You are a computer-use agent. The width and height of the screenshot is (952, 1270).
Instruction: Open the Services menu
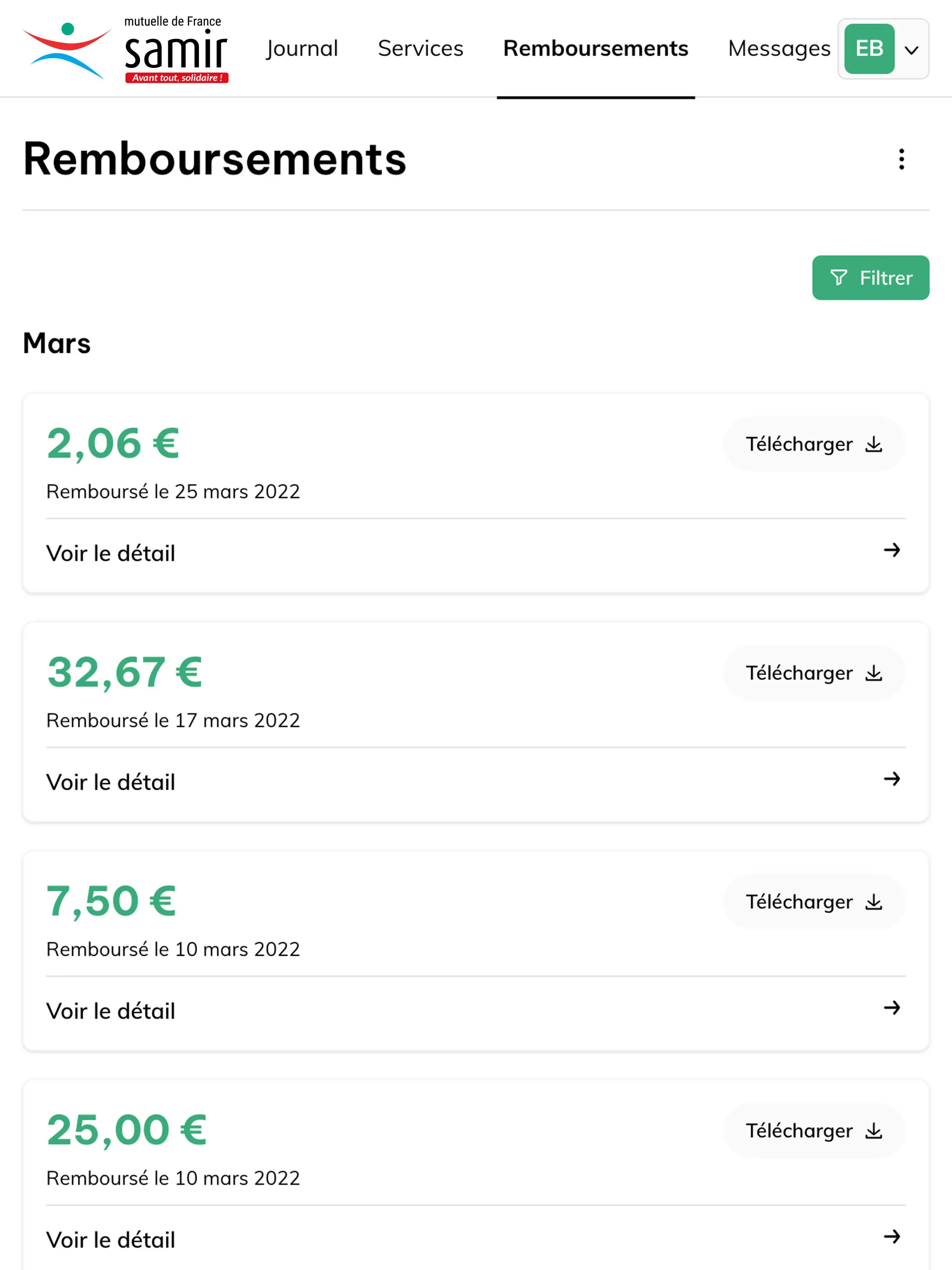[x=420, y=47]
